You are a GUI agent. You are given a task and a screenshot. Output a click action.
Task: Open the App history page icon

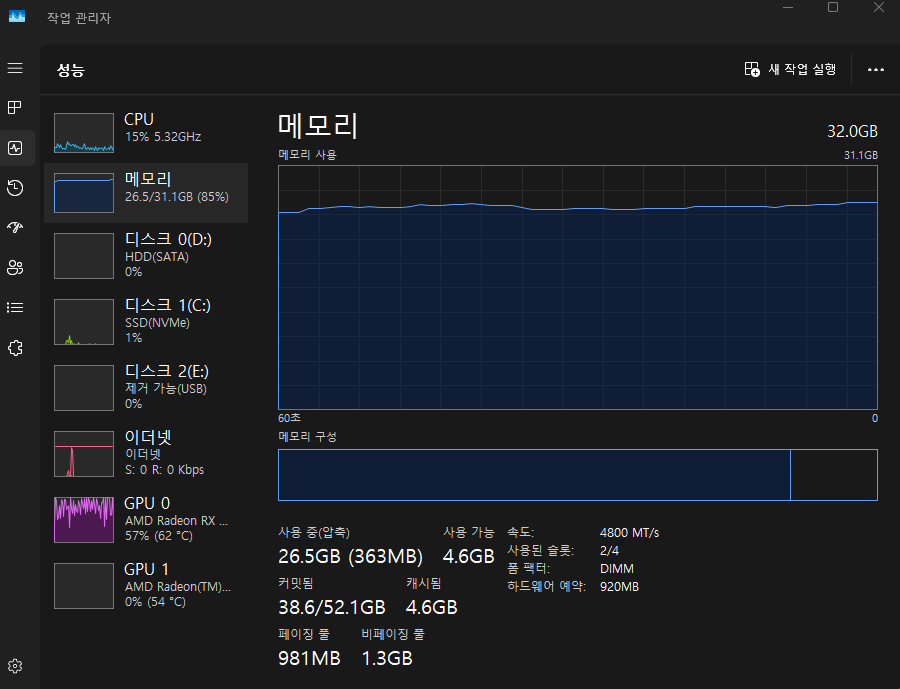(x=15, y=188)
